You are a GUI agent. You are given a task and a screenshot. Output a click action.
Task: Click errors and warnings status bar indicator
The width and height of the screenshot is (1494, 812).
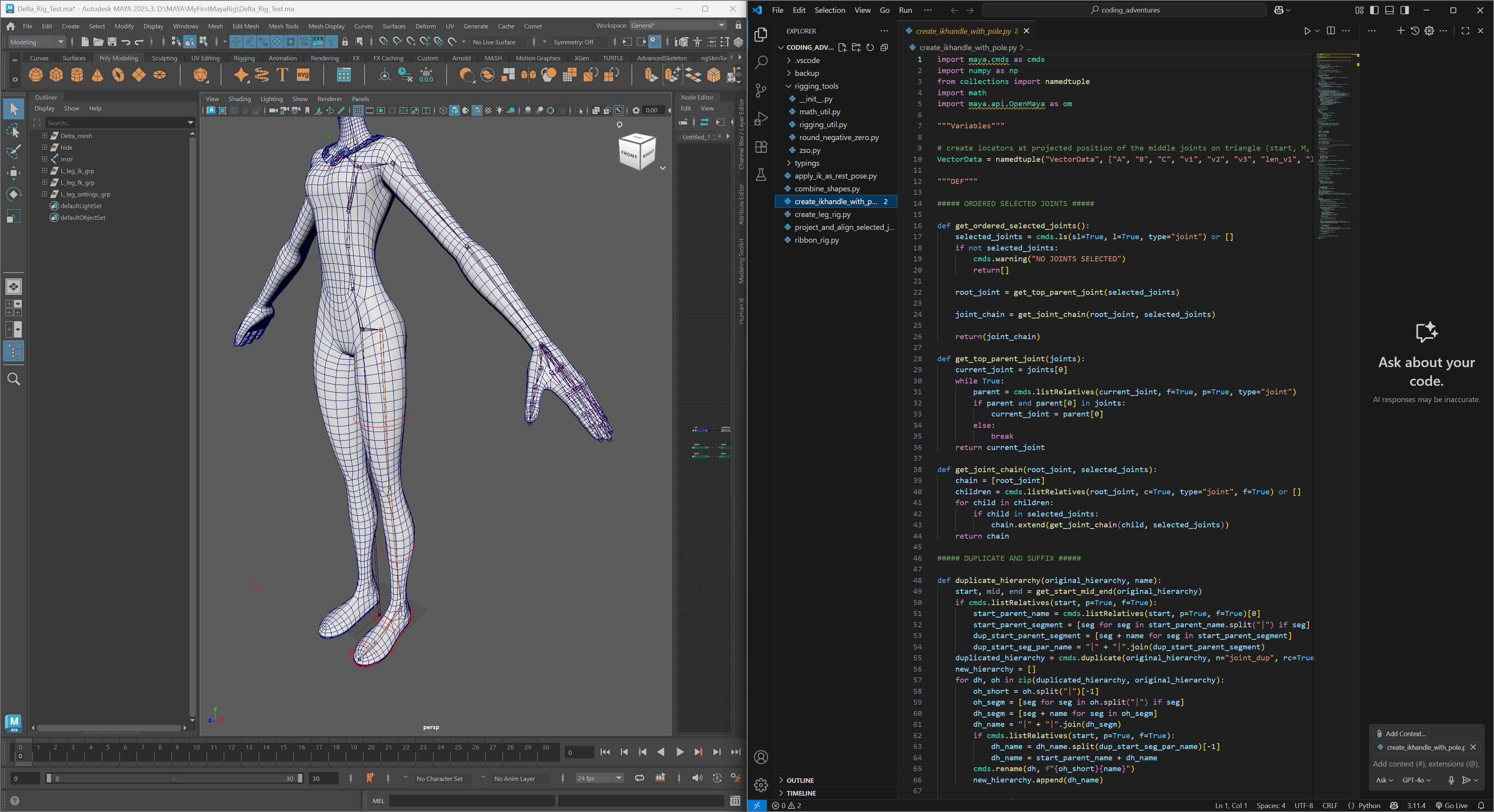(x=786, y=806)
